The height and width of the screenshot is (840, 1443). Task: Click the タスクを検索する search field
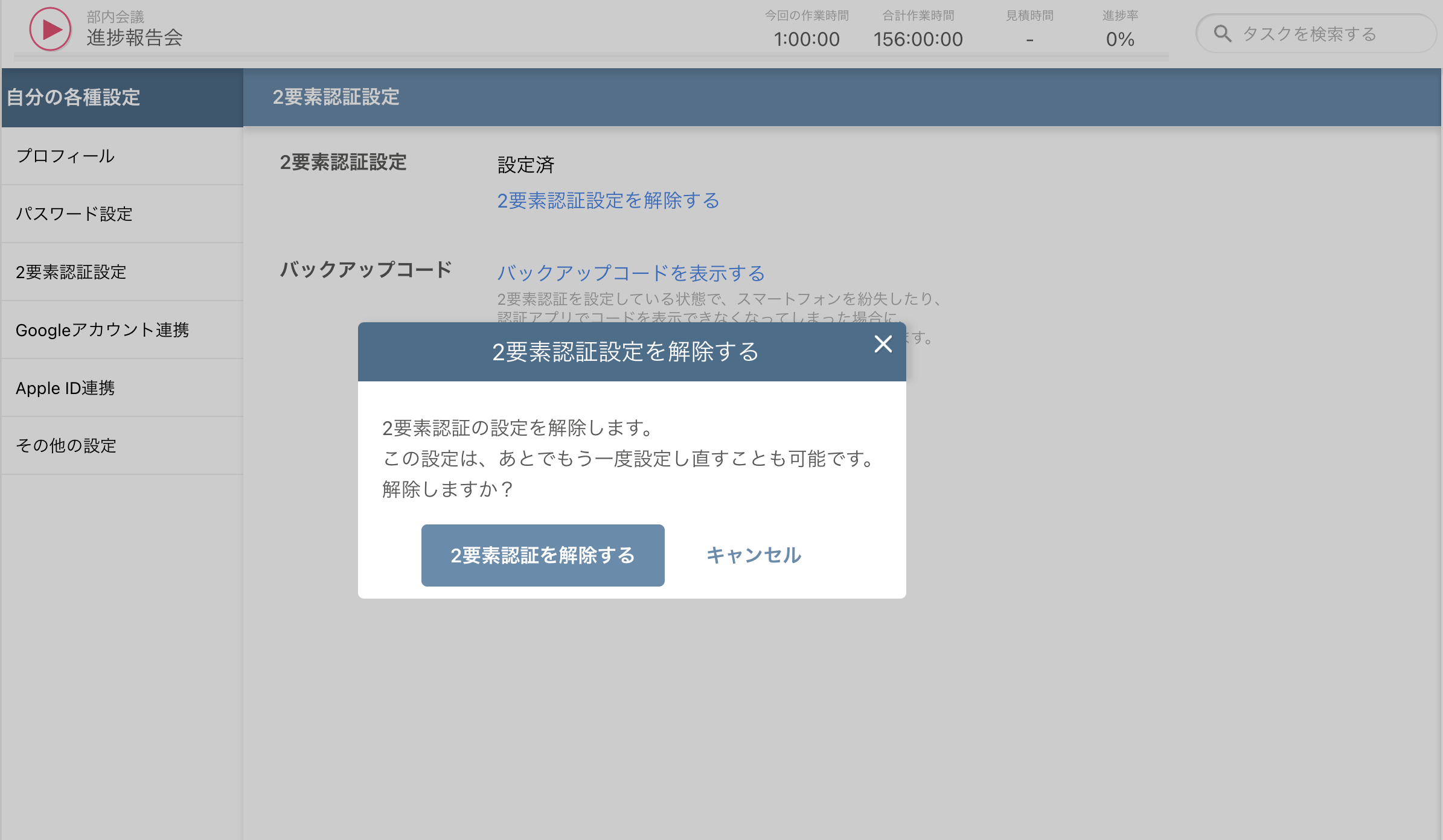[x=1307, y=34]
